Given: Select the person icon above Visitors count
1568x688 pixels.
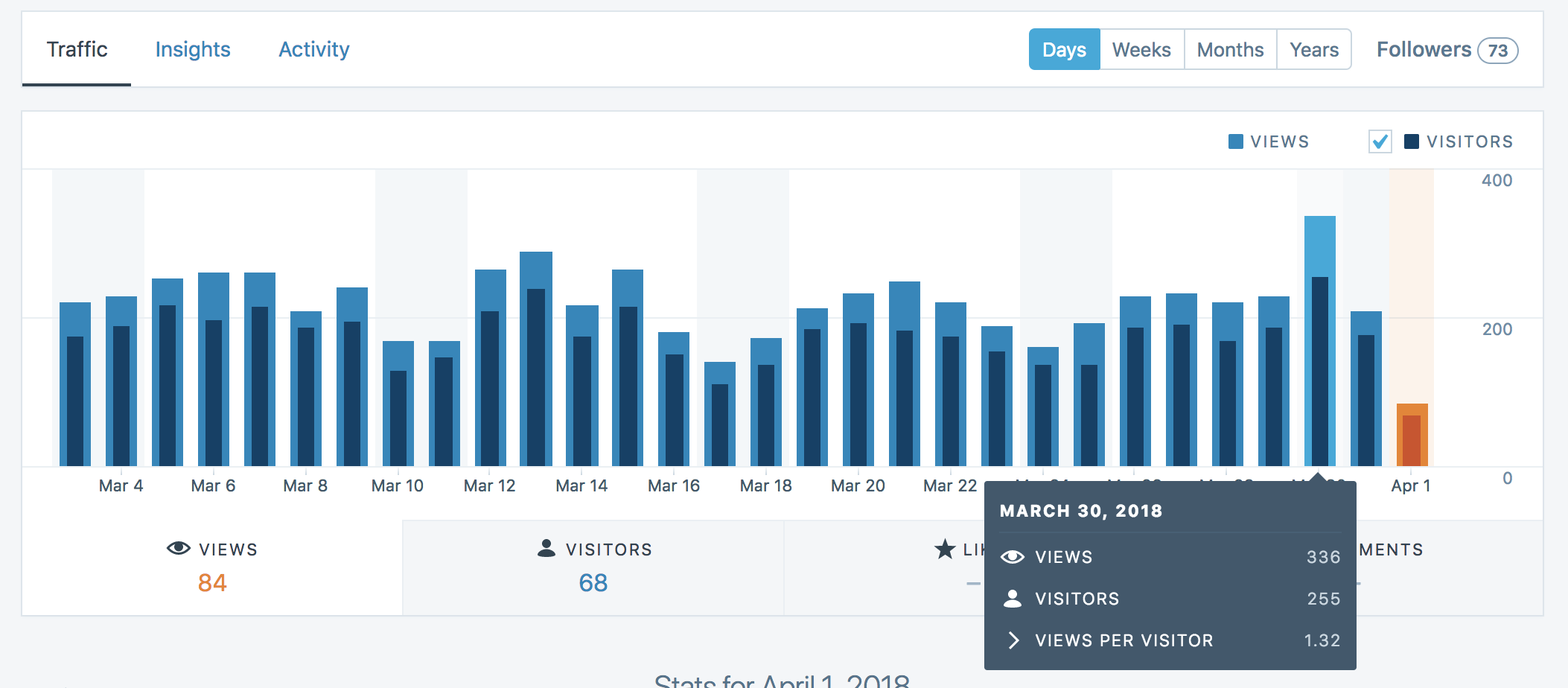Looking at the screenshot, I should (547, 549).
